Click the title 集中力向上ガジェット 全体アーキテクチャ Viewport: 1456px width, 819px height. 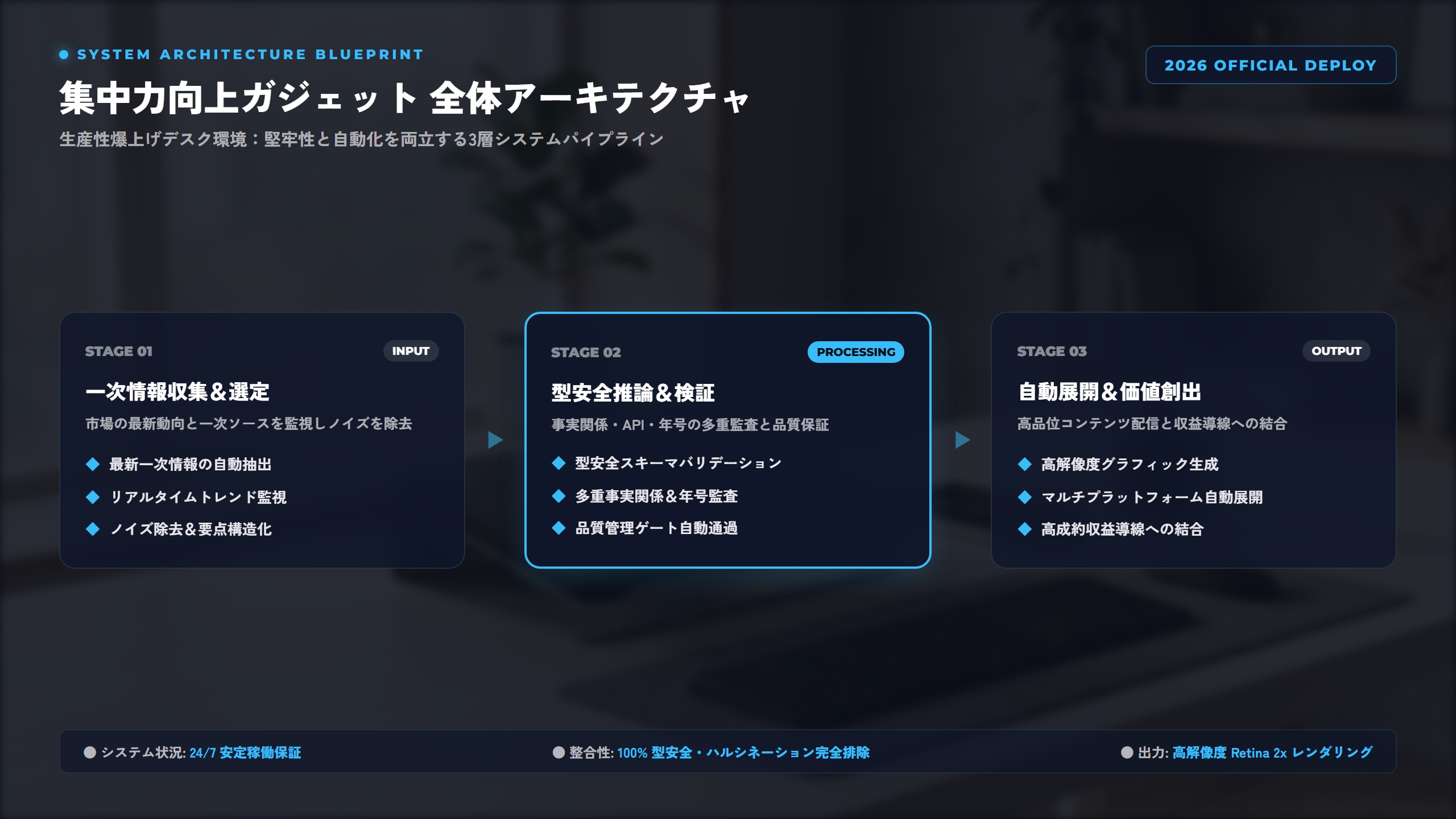pyautogui.click(x=404, y=98)
